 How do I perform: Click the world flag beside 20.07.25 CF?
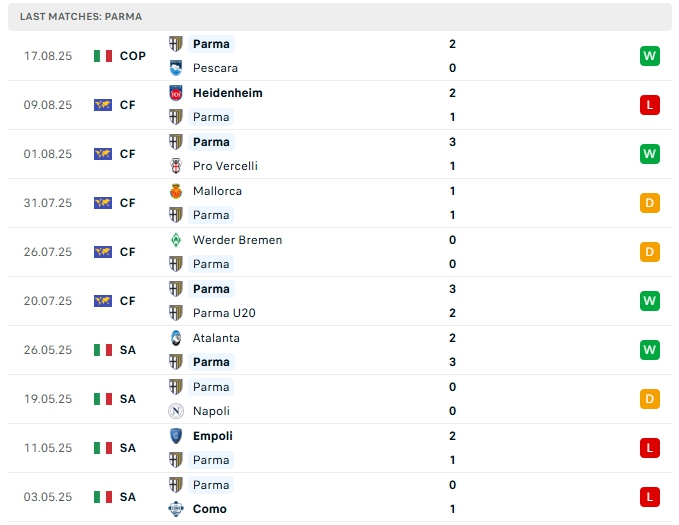tap(103, 301)
